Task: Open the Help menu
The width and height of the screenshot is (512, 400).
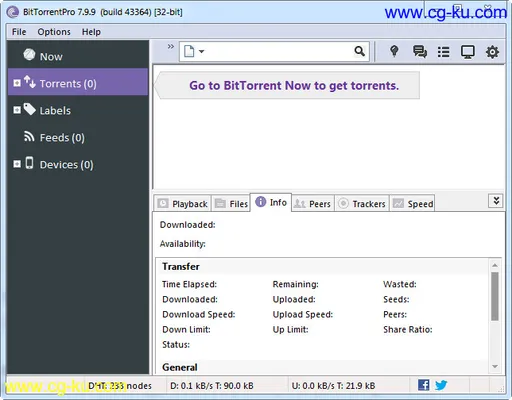Action: [x=91, y=32]
